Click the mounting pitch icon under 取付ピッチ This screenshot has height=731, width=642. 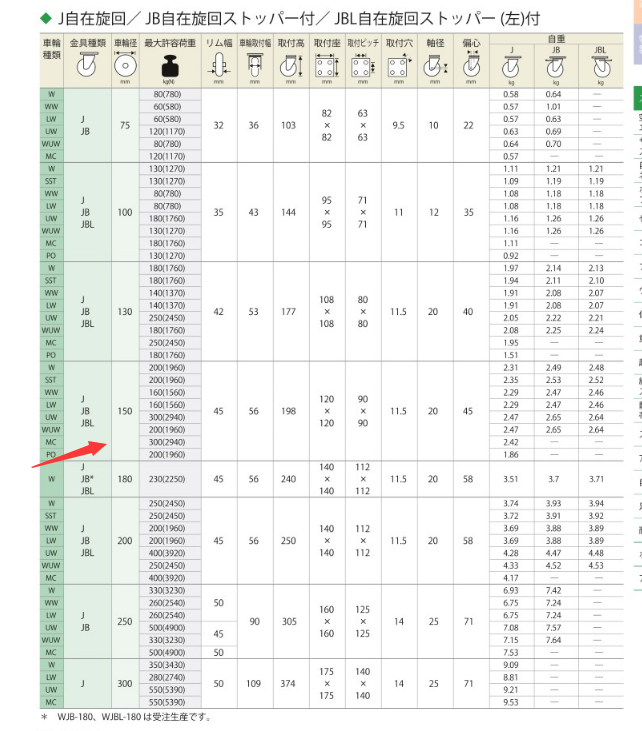(363, 67)
